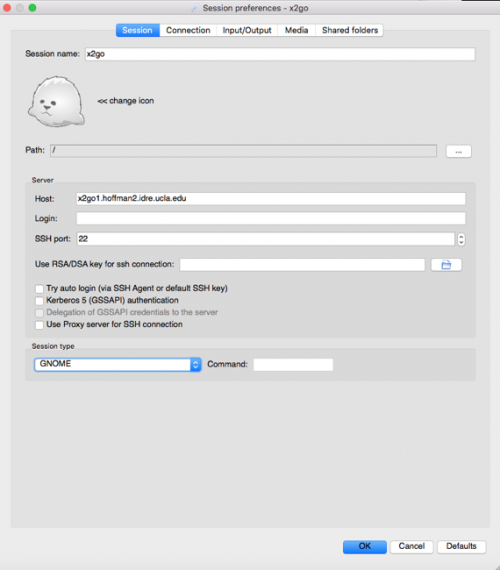The height and width of the screenshot is (570, 500).
Task: Enable Use Proxy server for SSH connection
Action: tap(39, 325)
